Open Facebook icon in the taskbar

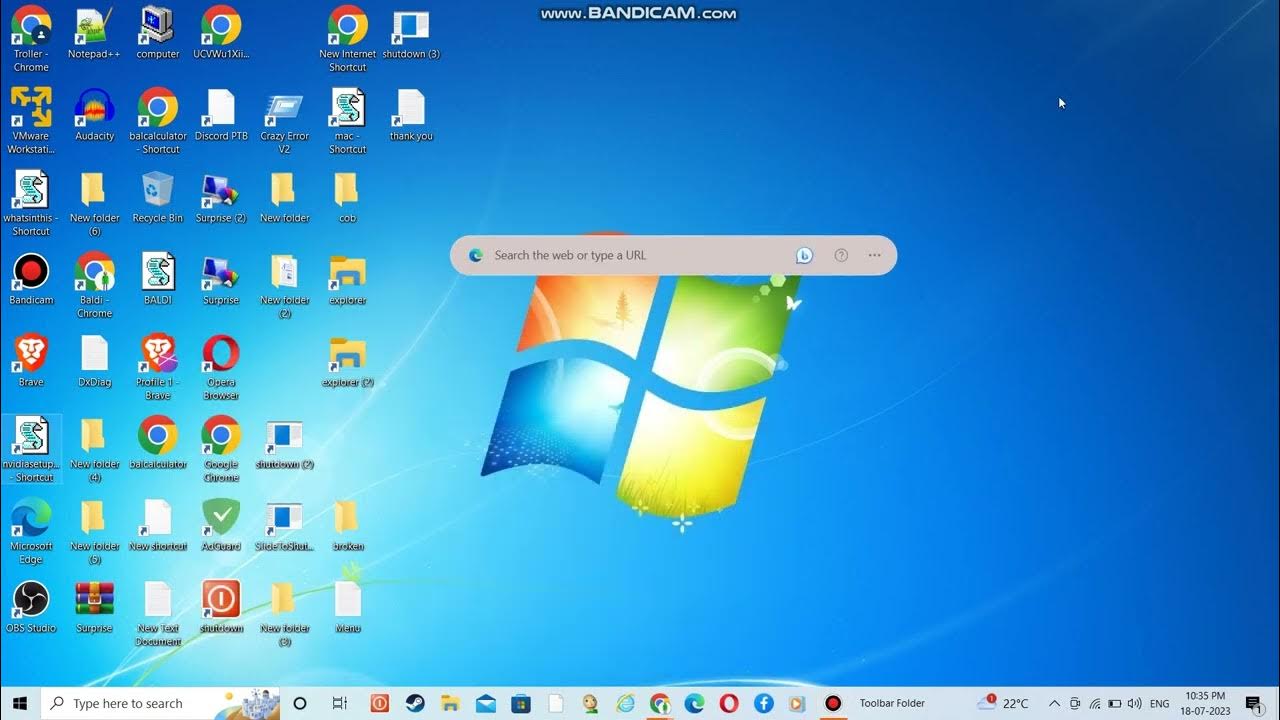pos(764,703)
